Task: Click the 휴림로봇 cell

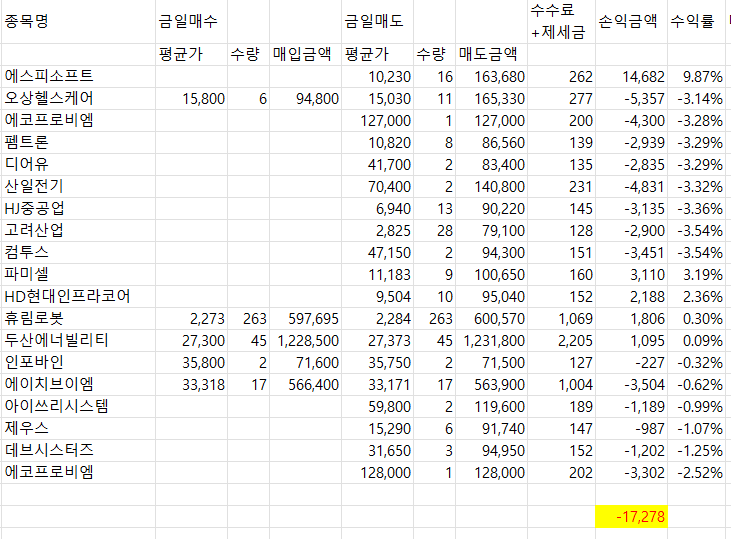Action: (78, 318)
